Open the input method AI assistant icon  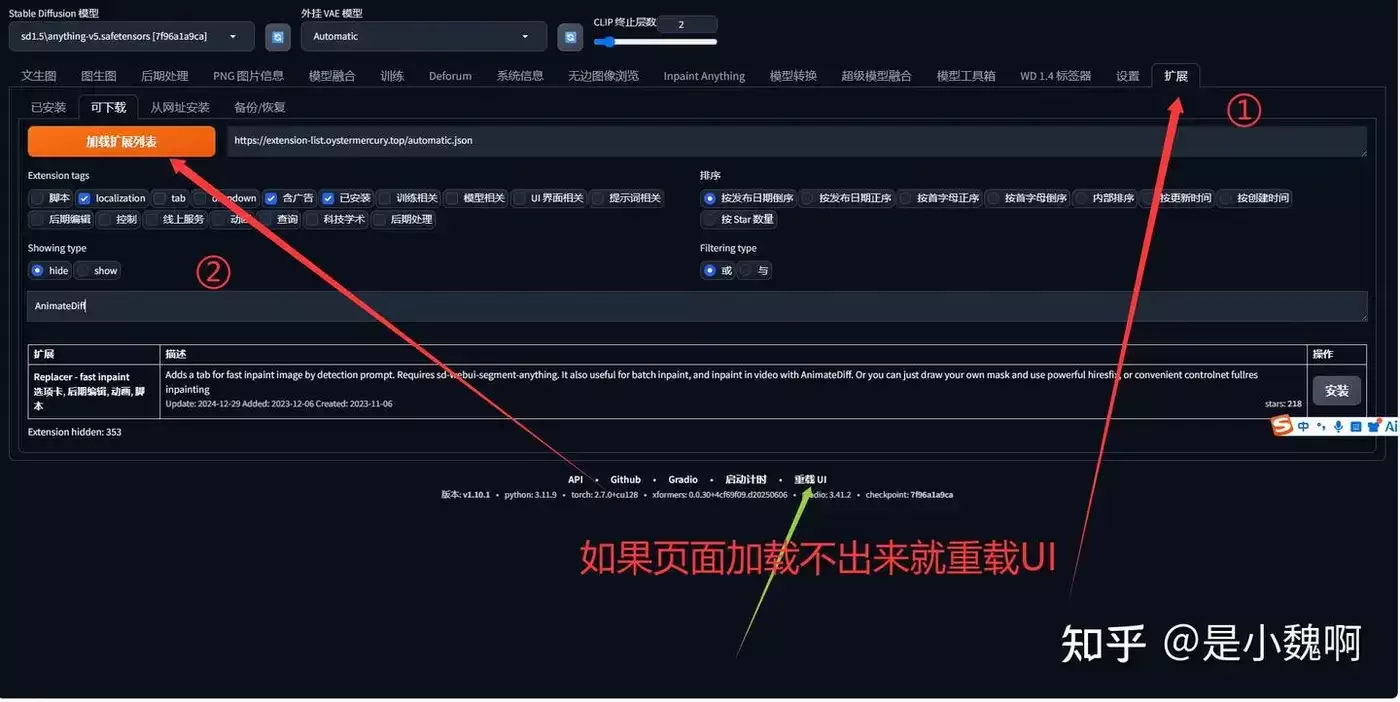(x=1391, y=426)
